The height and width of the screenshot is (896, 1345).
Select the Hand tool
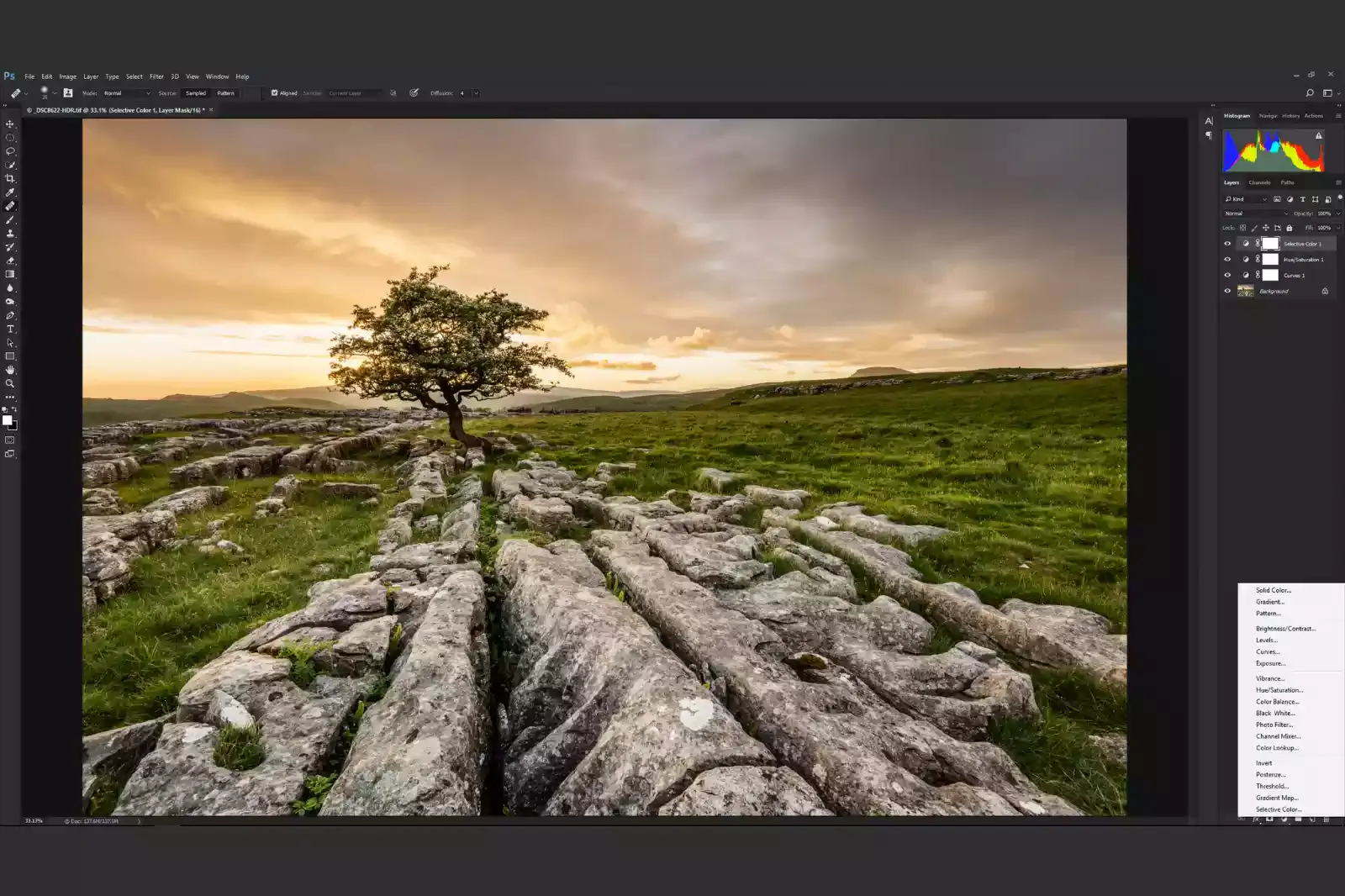click(x=10, y=370)
